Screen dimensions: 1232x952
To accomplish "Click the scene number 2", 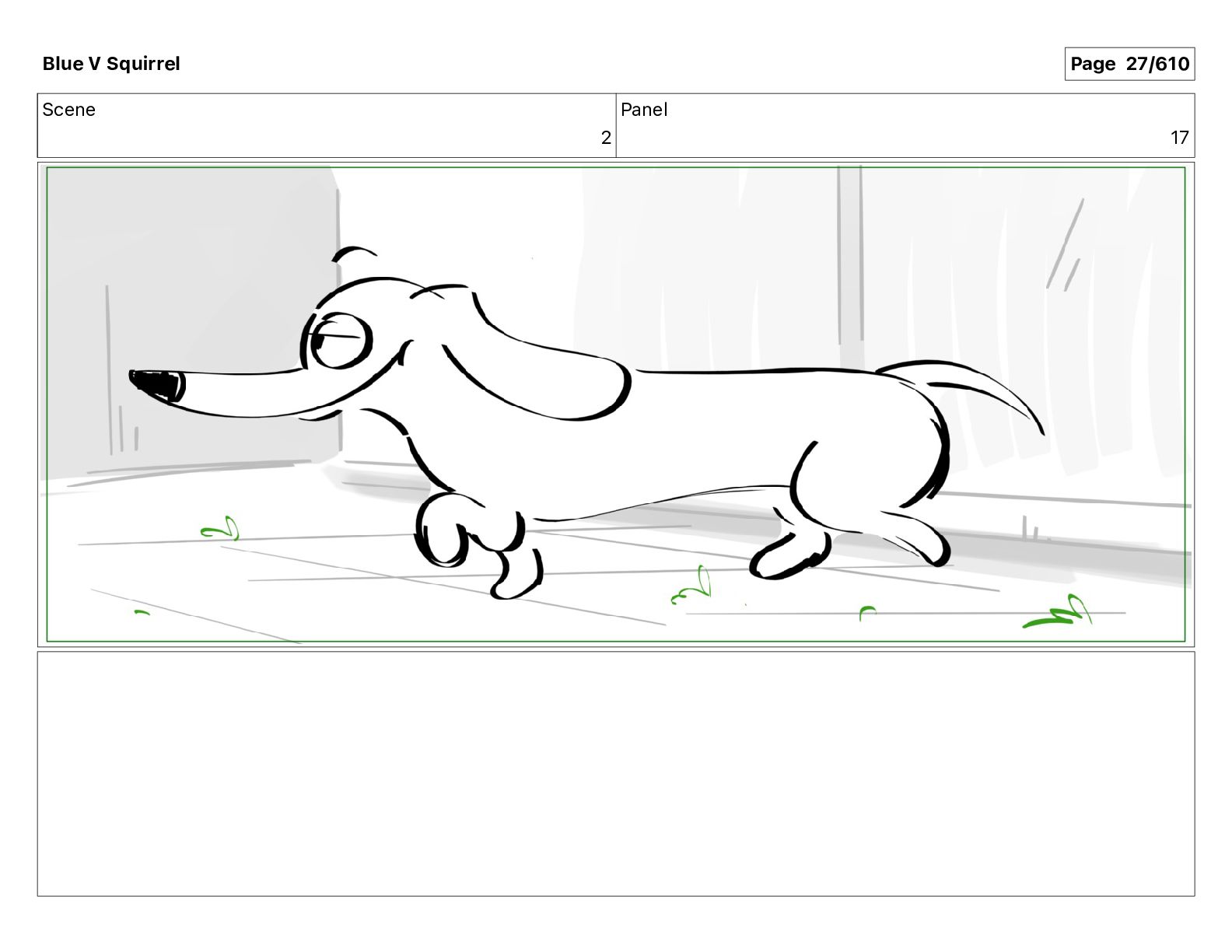I will point(606,138).
